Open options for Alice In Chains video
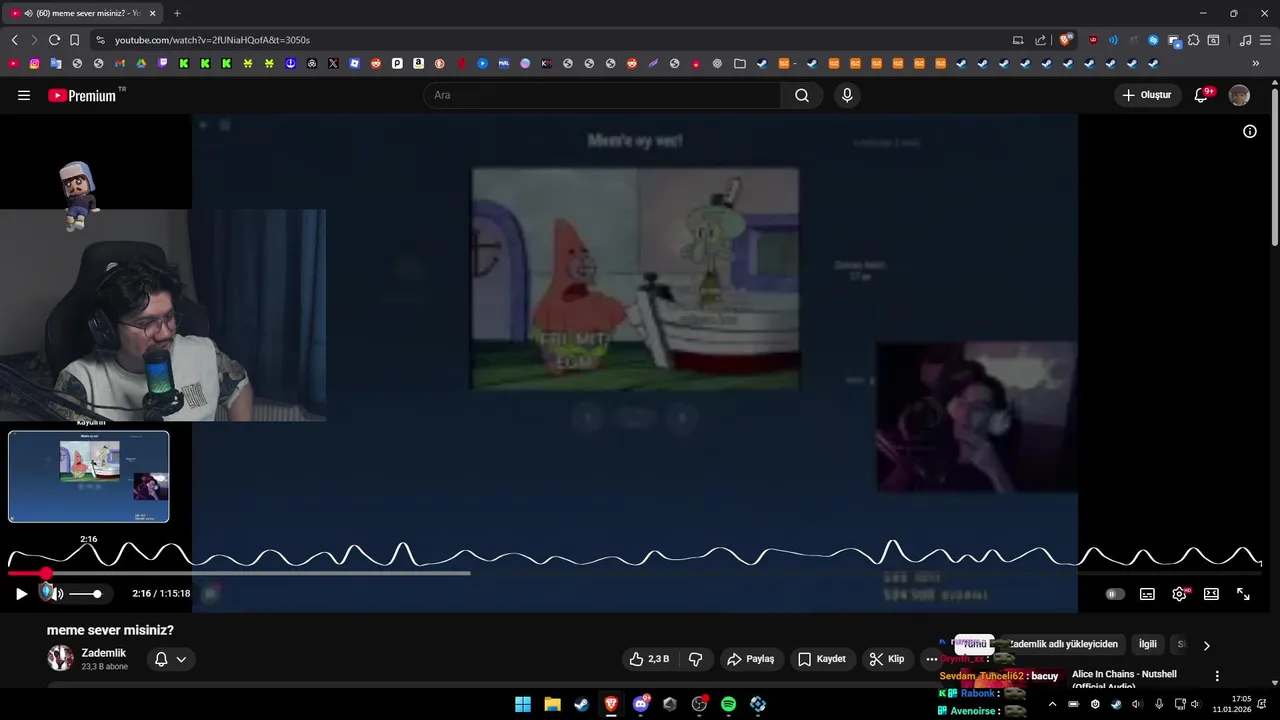The height and width of the screenshot is (720, 1280). (x=1217, y=676)
